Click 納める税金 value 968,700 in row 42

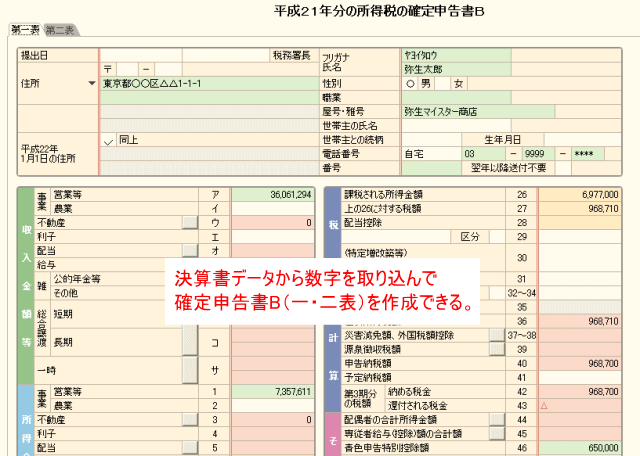[580, 391]
